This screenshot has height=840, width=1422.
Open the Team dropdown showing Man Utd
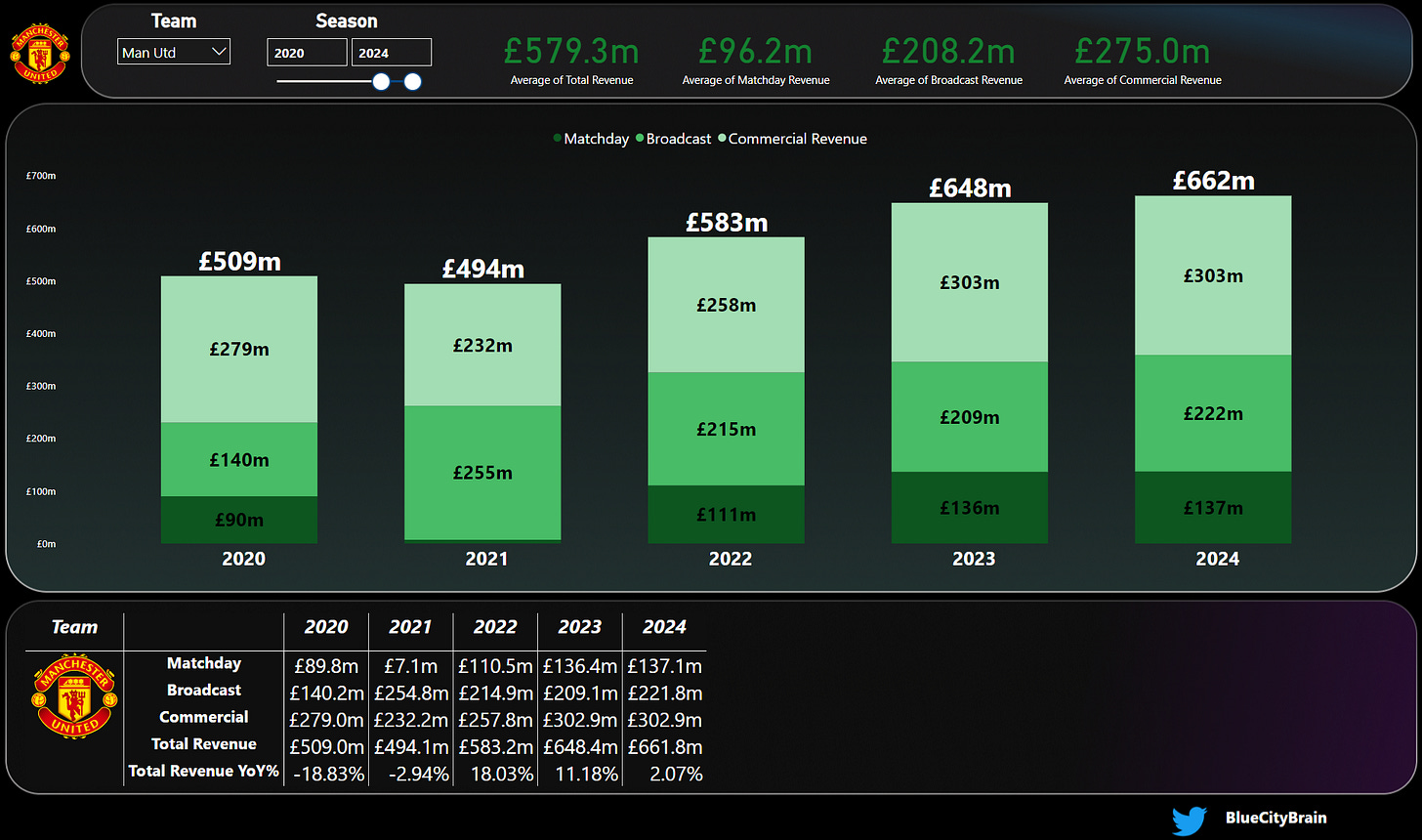[x=174, y=52]
